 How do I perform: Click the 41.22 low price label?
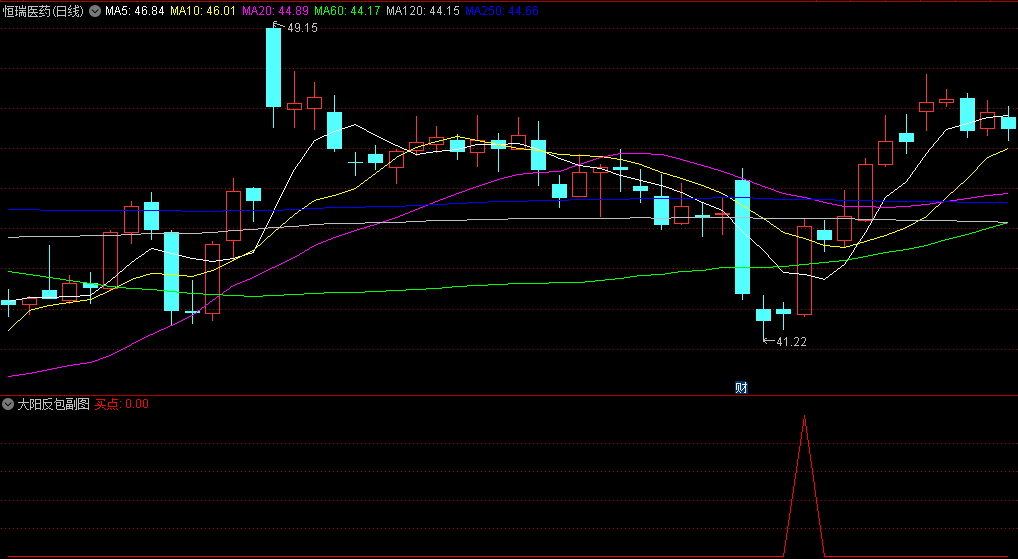791,342
